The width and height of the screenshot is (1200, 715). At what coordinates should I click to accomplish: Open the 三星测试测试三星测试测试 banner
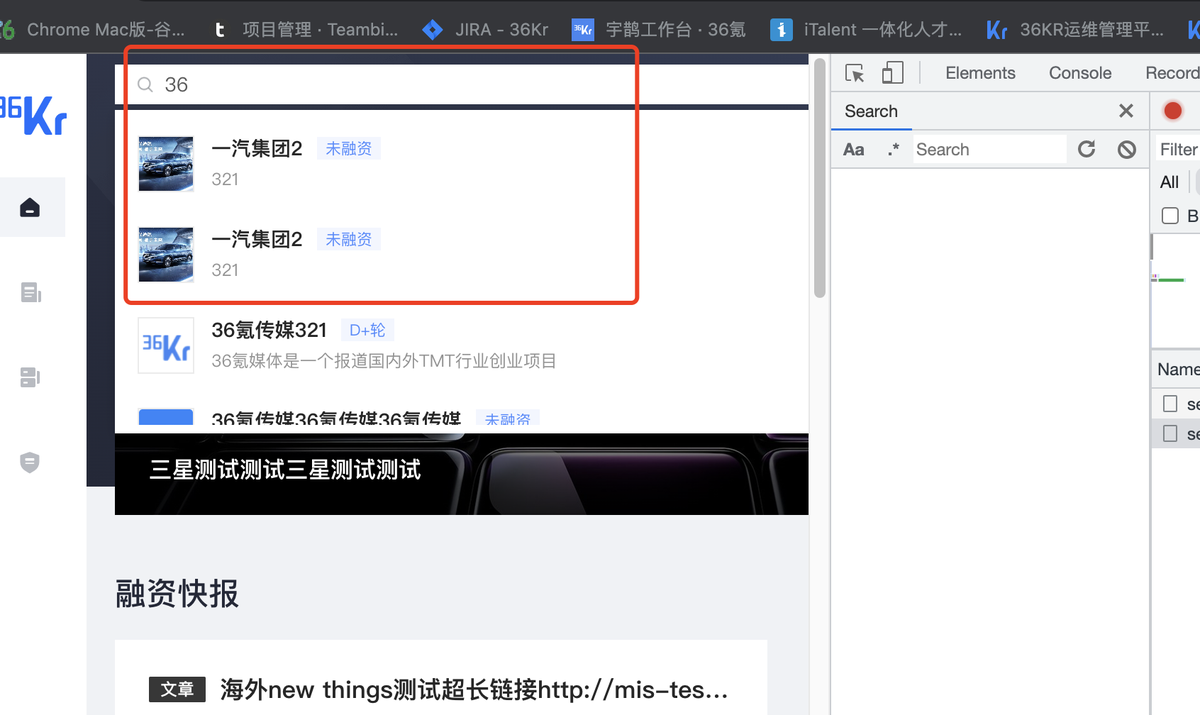[461, 474]
